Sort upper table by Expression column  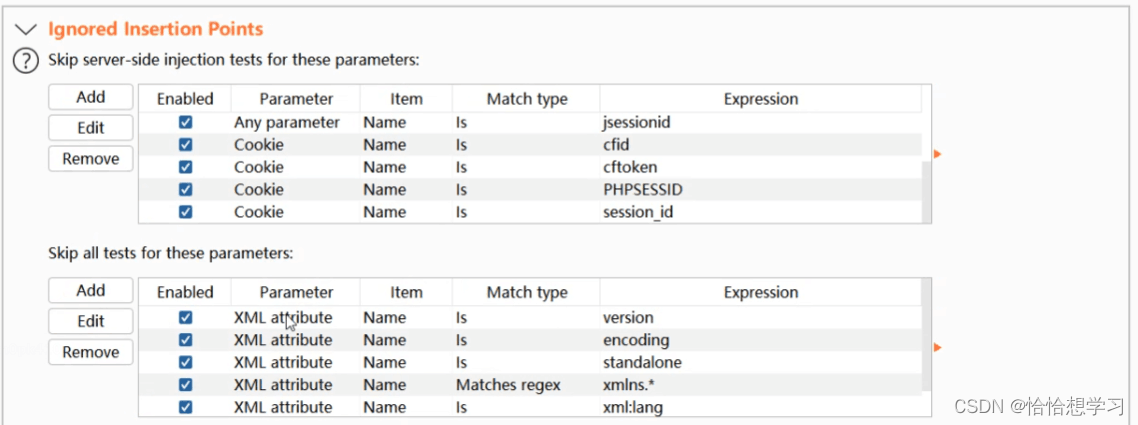click(760, 99)
